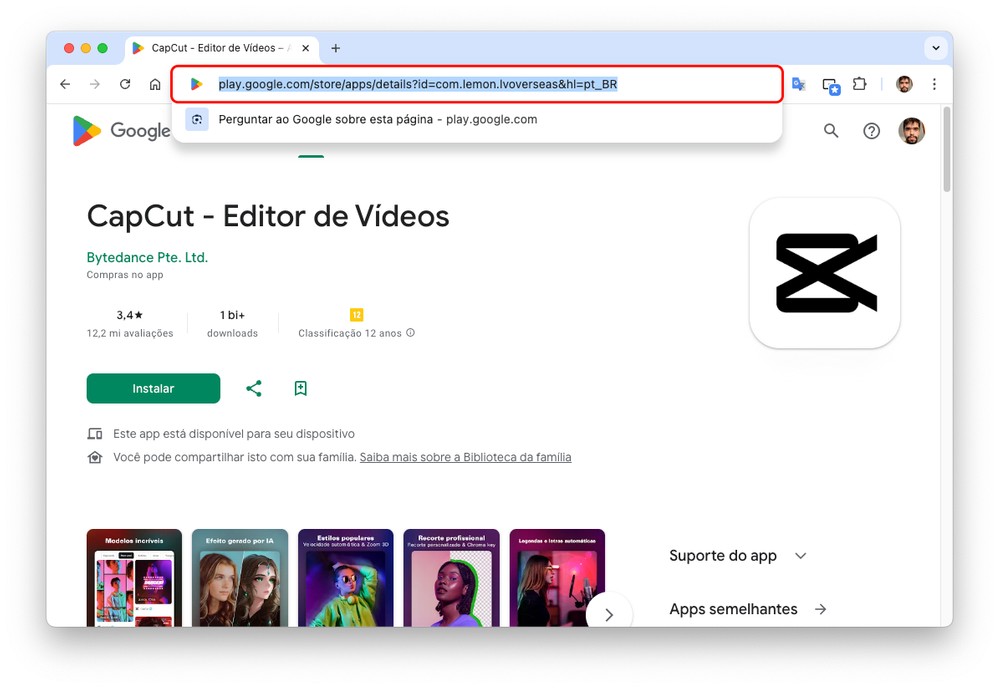Viewport: 1000px width, 689px height.
Task: Open the Efeito gerado por IA screenshot
Action: pos(240,578)
